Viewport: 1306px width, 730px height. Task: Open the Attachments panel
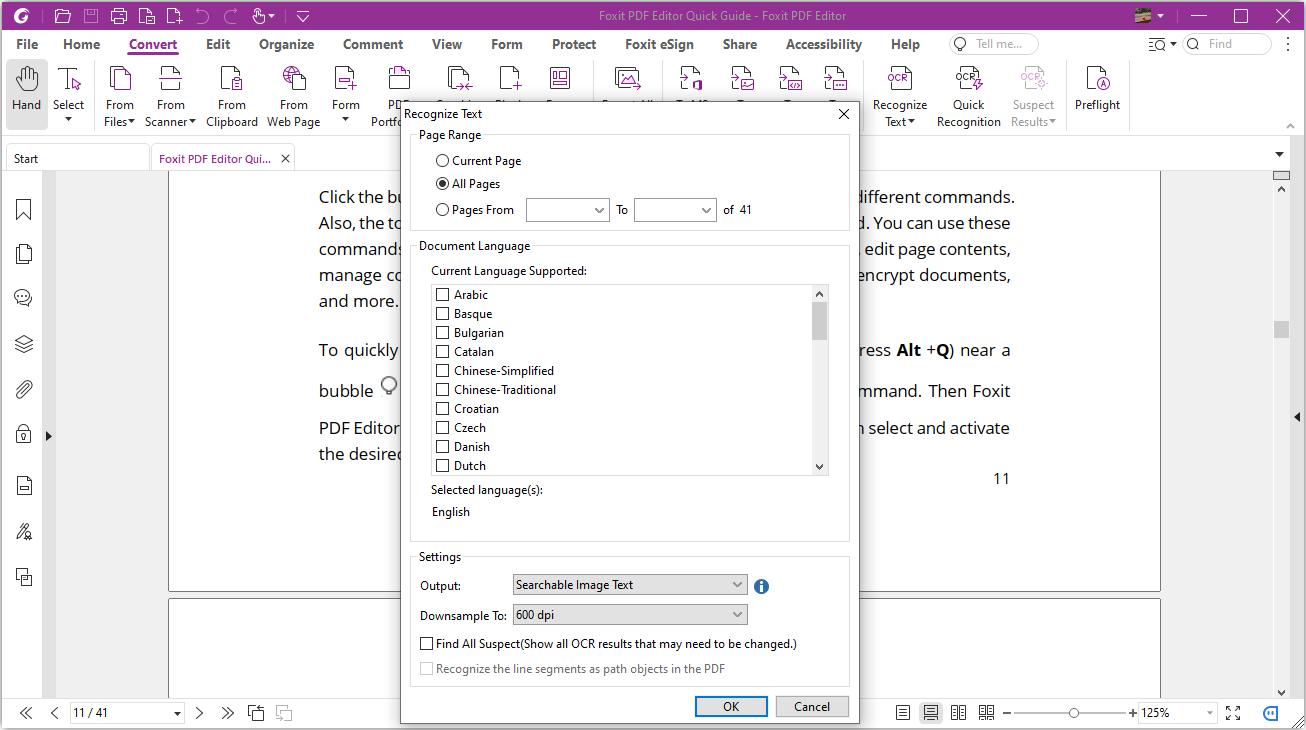point(23,388)
